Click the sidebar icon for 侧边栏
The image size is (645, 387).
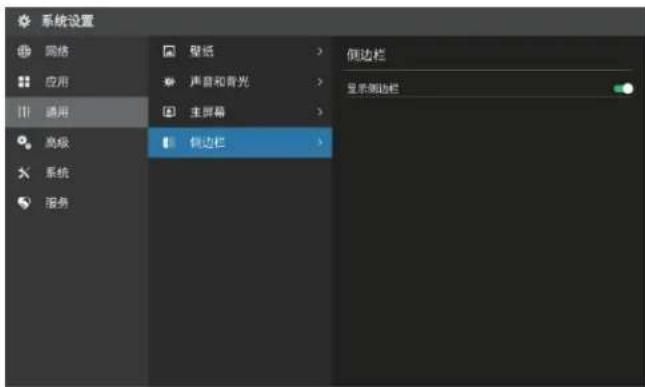coord(168,142)
